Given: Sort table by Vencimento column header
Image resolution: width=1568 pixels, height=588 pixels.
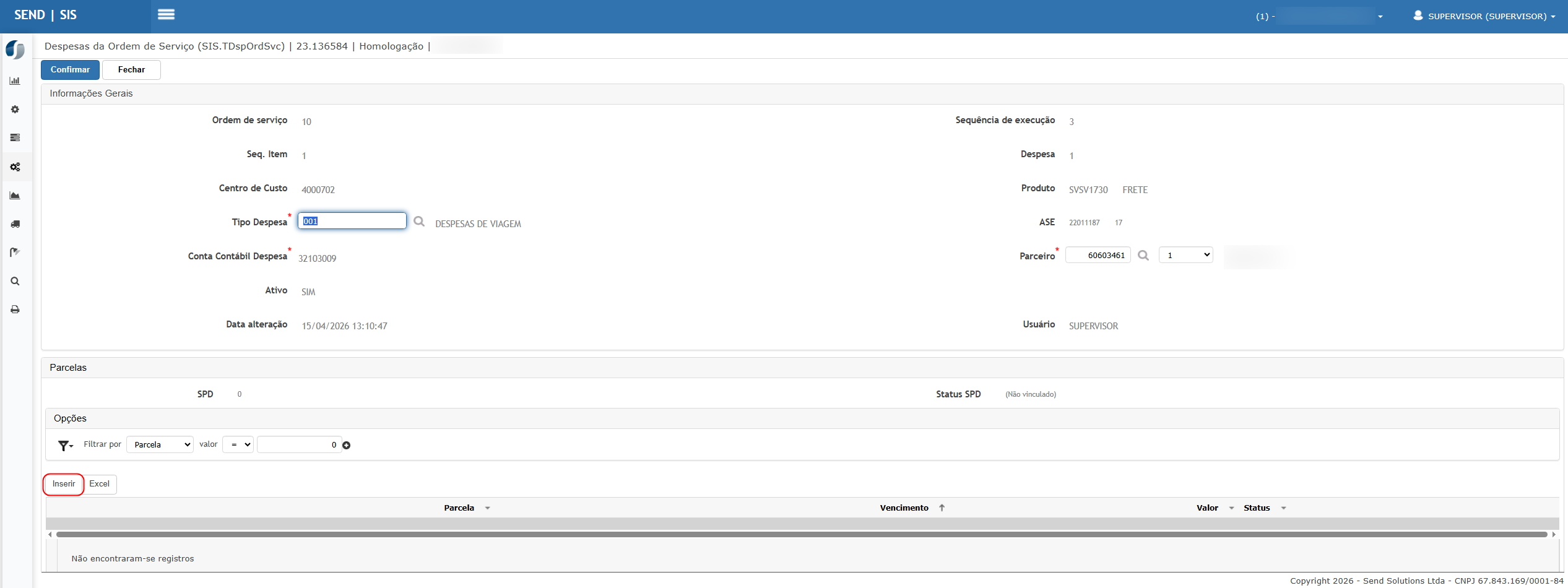Looking at the screenshot, I should [x=904, y=508].
